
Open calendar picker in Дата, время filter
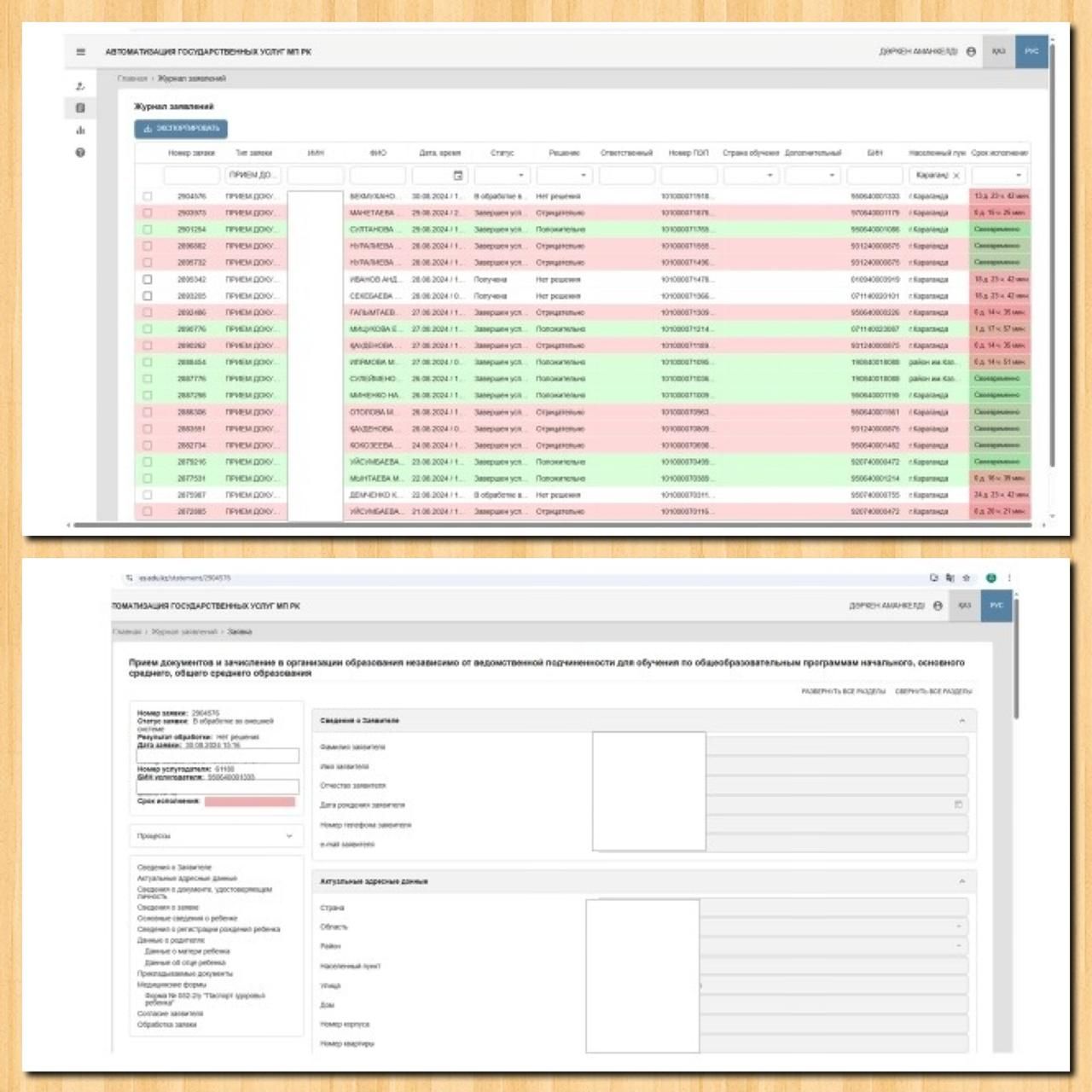(458, 176)
